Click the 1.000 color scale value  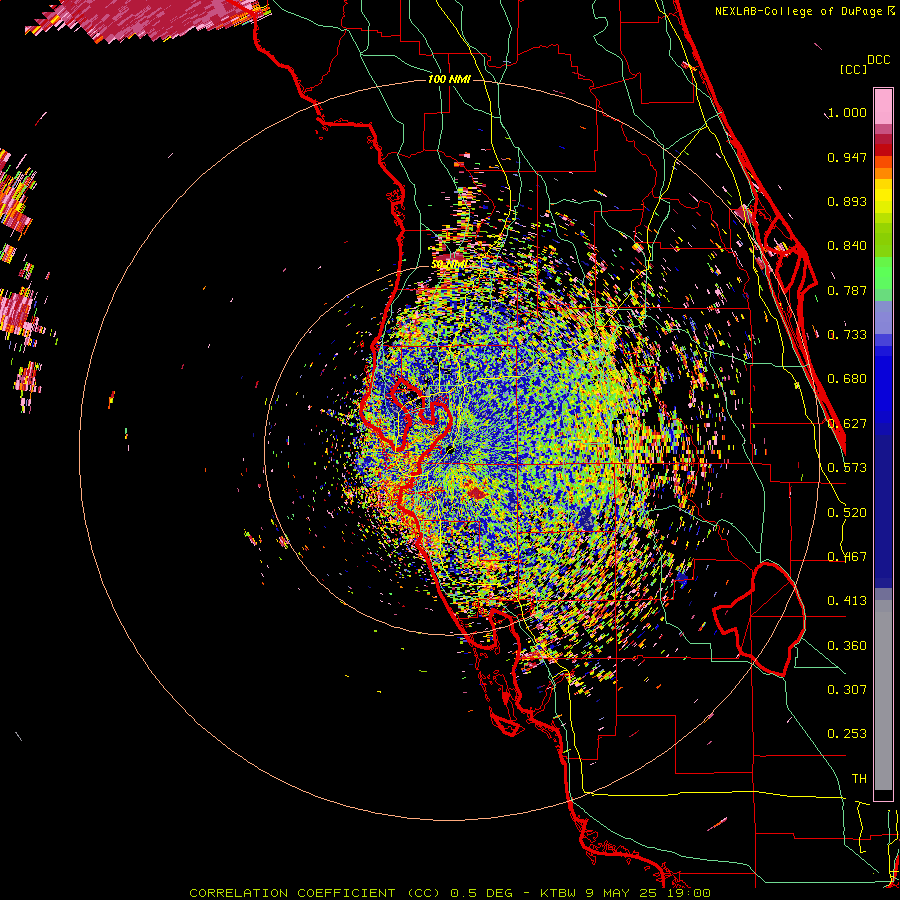(x=847, y=112)
